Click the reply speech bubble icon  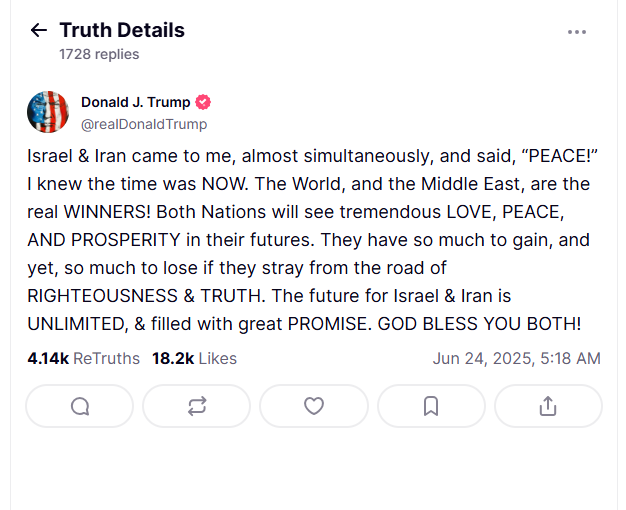(80, 405)
